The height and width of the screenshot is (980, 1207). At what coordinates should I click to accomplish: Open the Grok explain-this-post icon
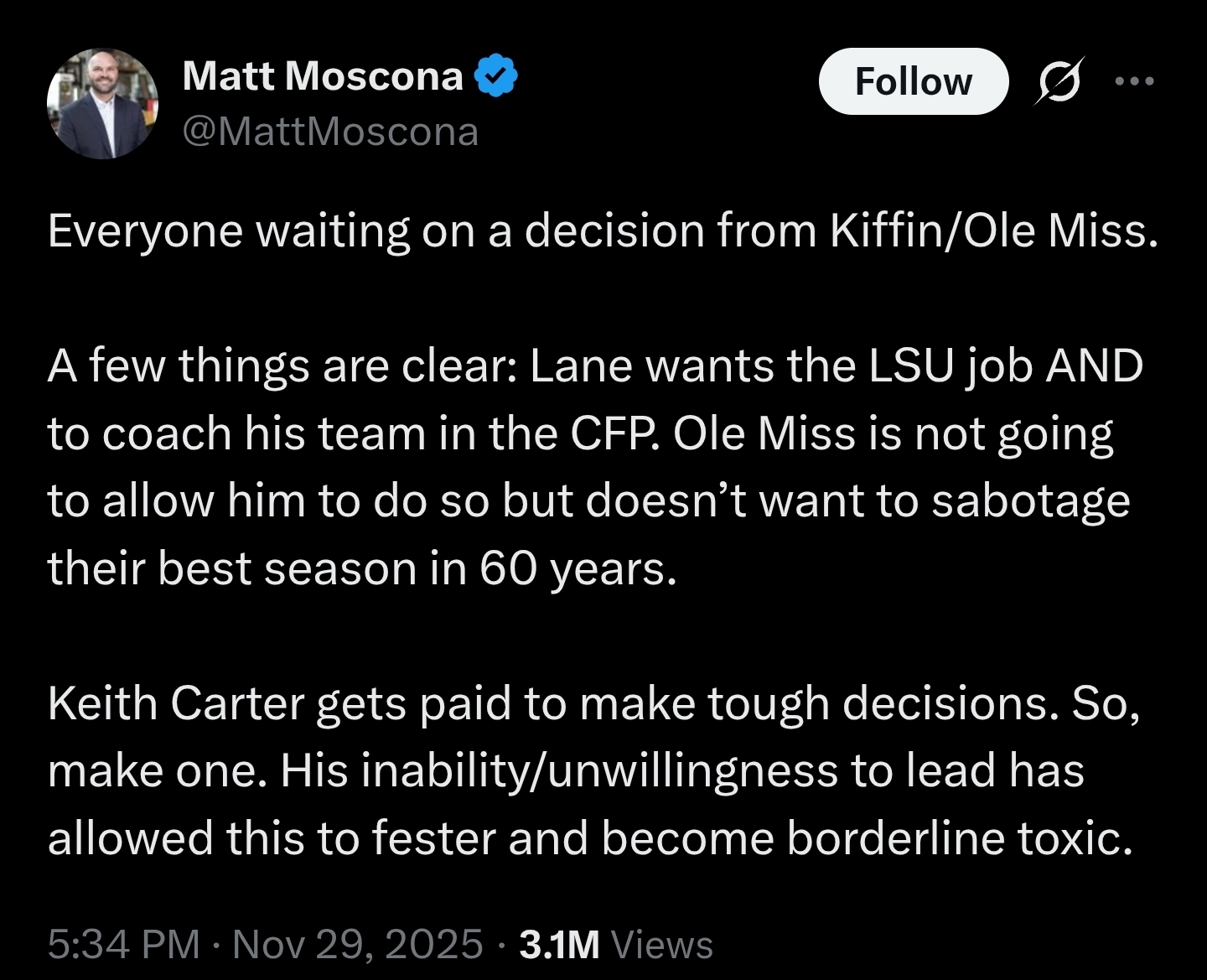tap(1059, 81)
